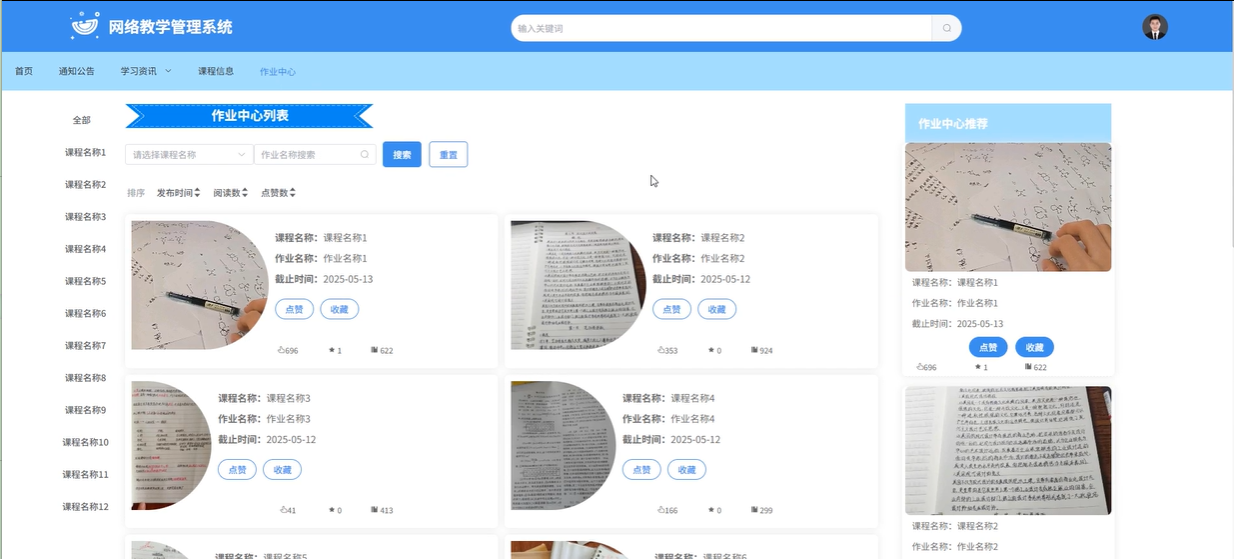Select 全部 in the course sidebar
Screen dimensions: 1234x559
[82, 120]
